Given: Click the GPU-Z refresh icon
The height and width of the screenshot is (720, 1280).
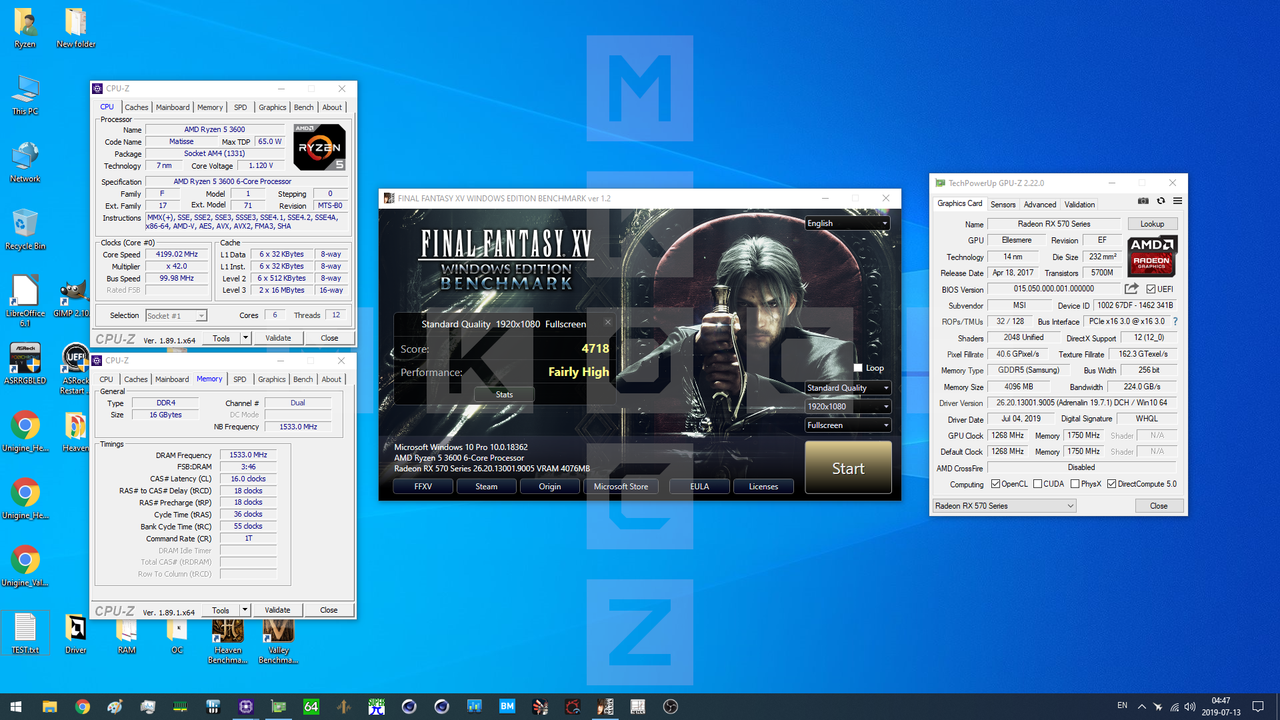Looking at the screenshot, I should pos(1160,200).
